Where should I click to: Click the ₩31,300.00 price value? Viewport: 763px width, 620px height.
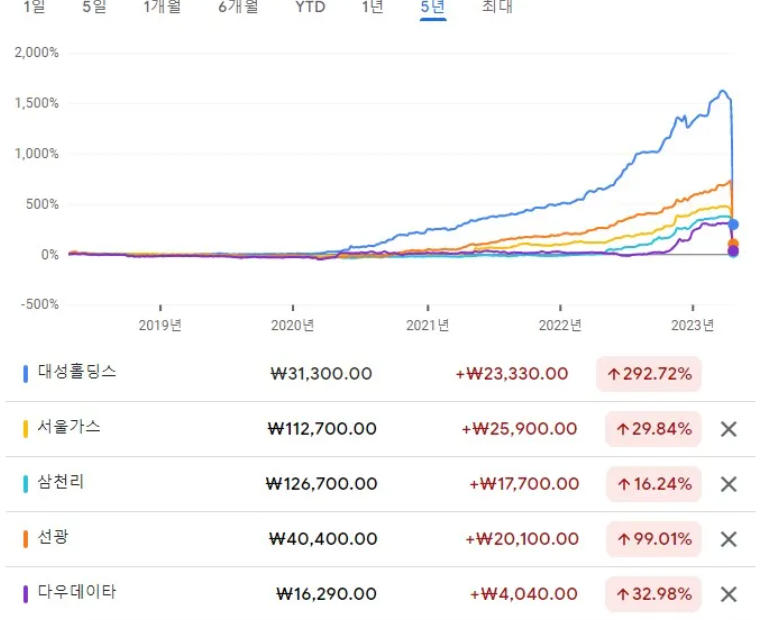click(321, 374)
